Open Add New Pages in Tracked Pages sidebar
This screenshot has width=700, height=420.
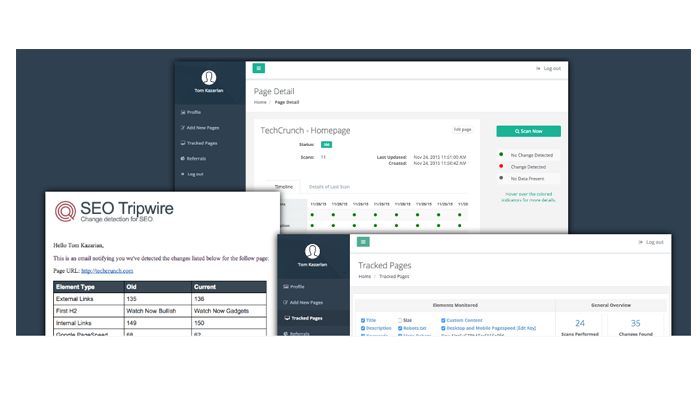[303, 302]
